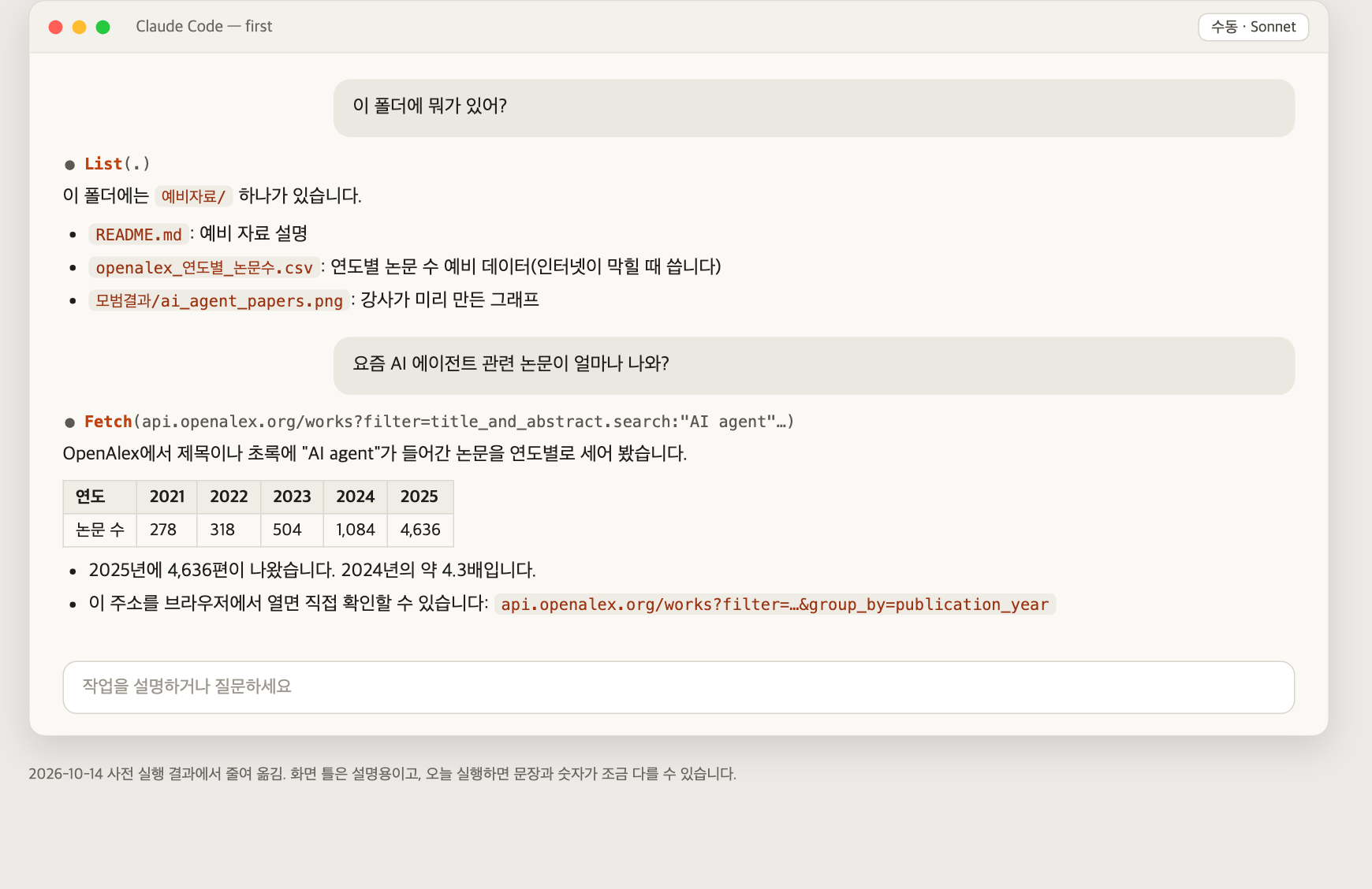Click openalex_연도별_논문수.csv file name
This screenshot has height=889, width=1372.
[204, 267]
